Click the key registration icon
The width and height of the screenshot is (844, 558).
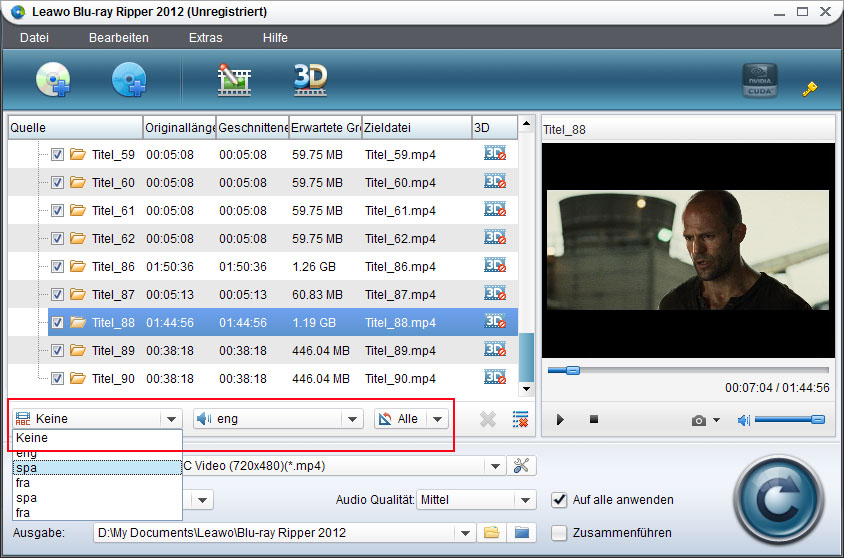pyautogui.click(x=810, y=89)
